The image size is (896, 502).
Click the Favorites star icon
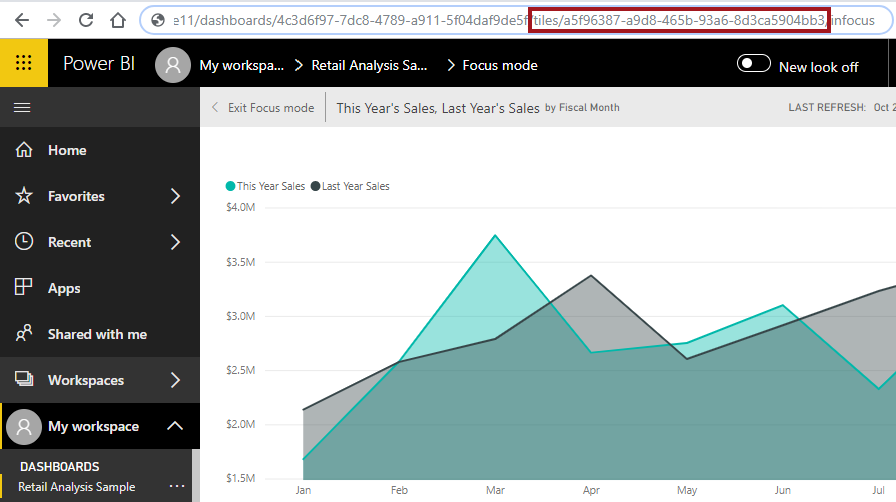coord(25,196)
